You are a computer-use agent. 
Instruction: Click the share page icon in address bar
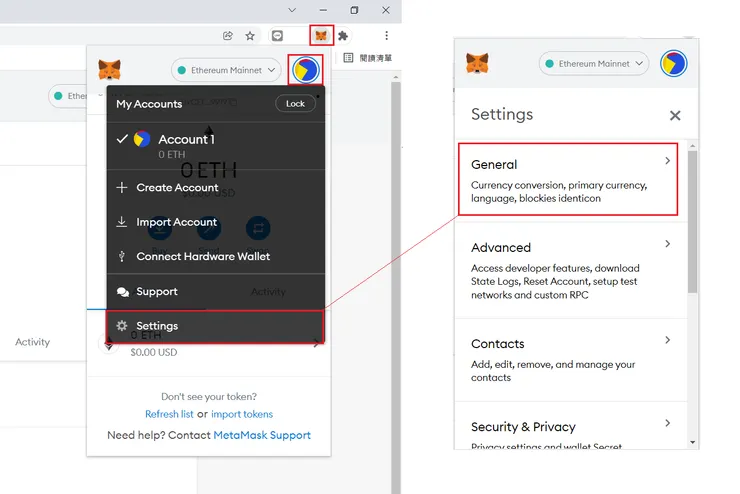(x=228, y=36)
